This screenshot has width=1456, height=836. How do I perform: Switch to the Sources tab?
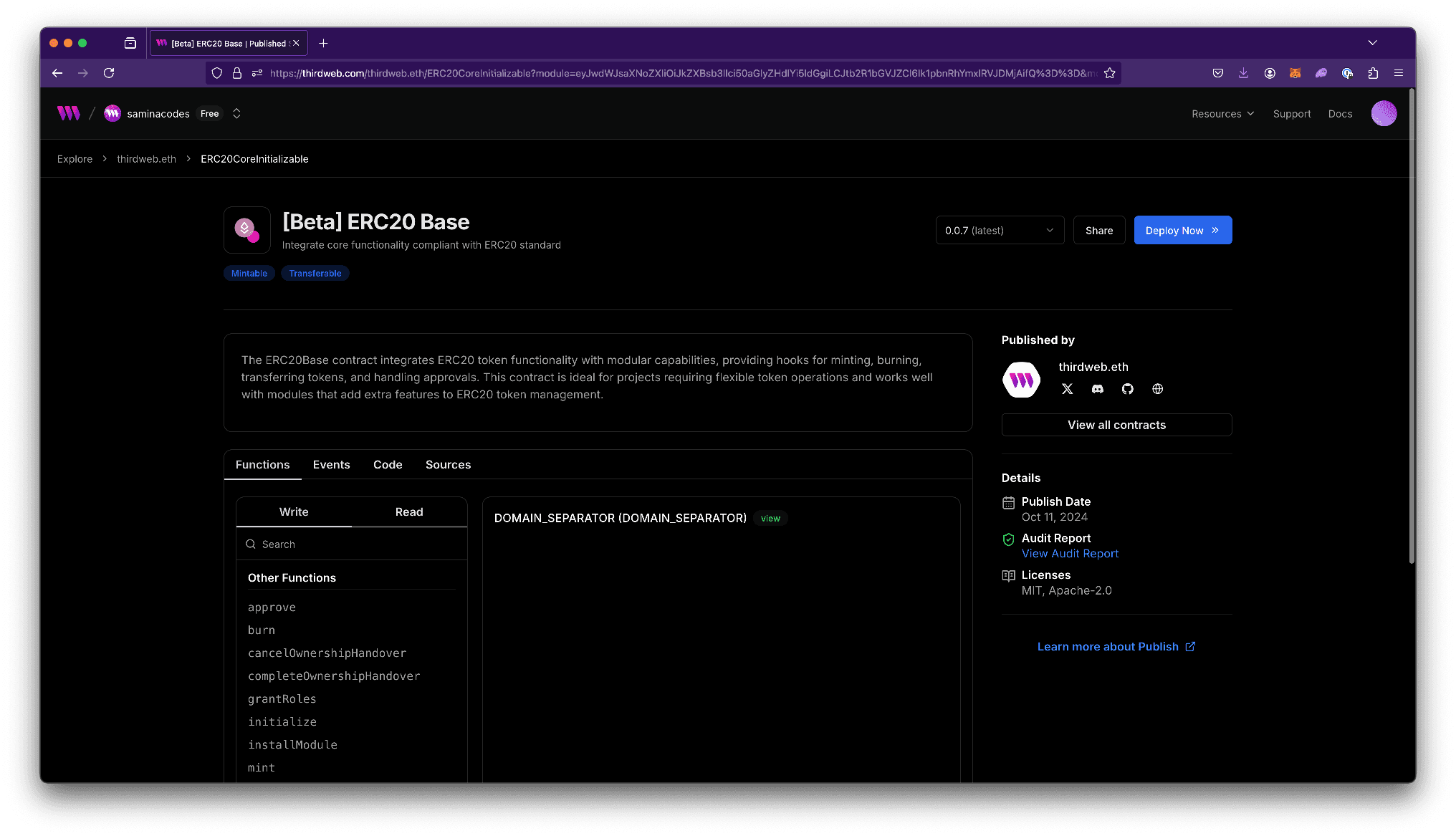click(x=448, y=464)
